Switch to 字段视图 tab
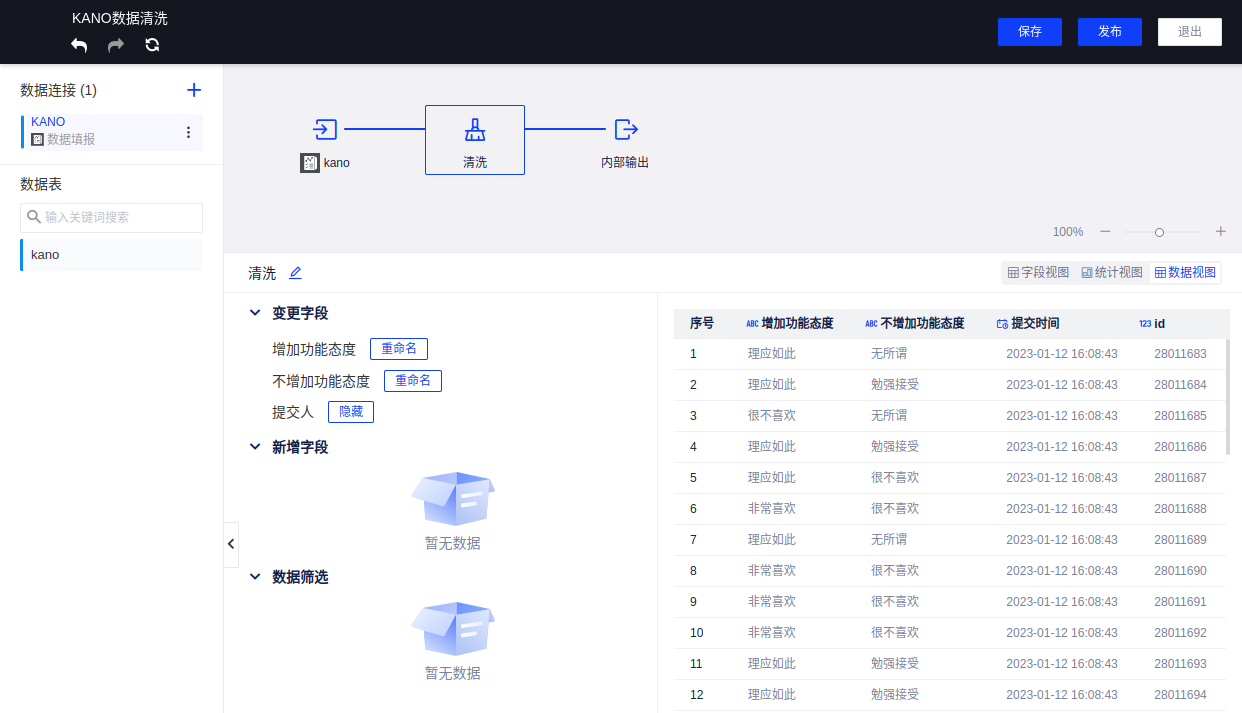This screenshot has height=713, width=1242. click(x=1038, y=273)
